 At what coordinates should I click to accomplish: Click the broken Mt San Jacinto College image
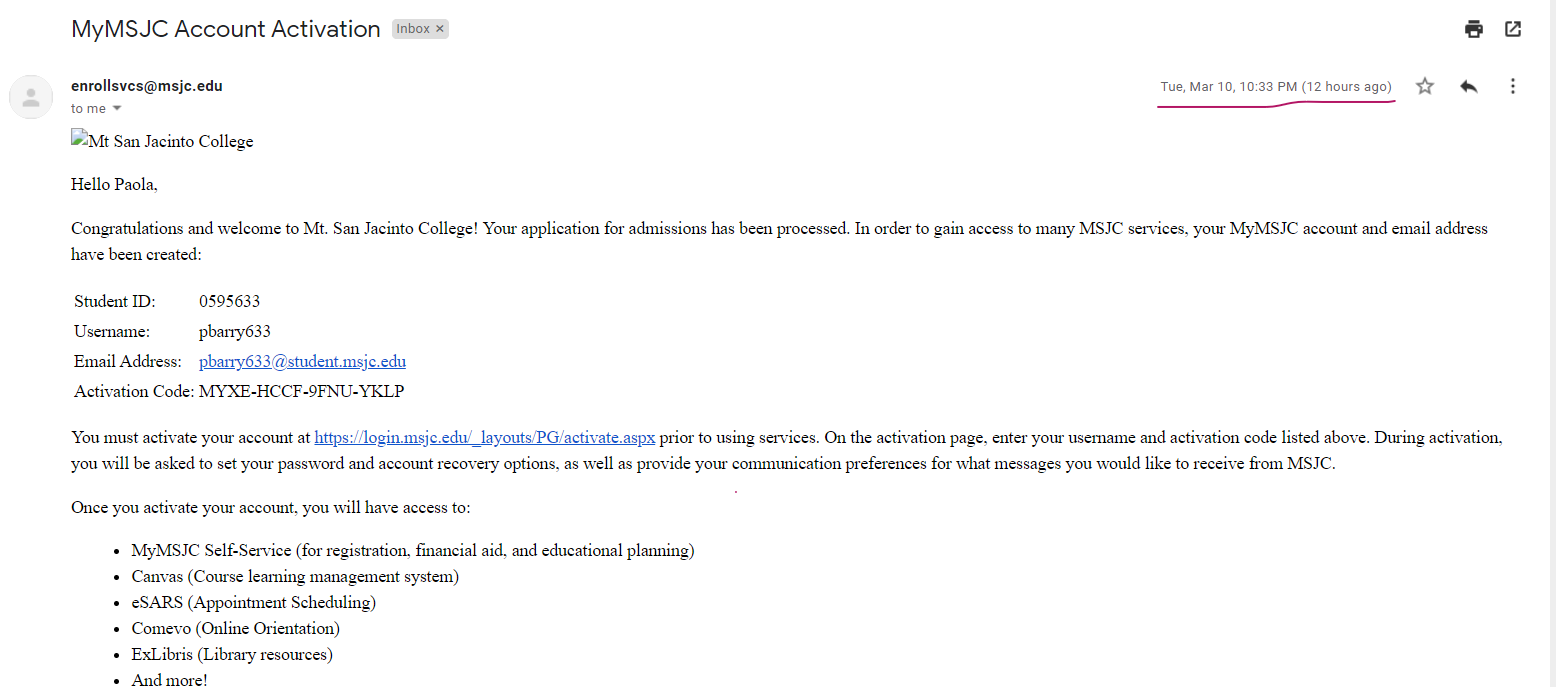[x=162, y=141]
